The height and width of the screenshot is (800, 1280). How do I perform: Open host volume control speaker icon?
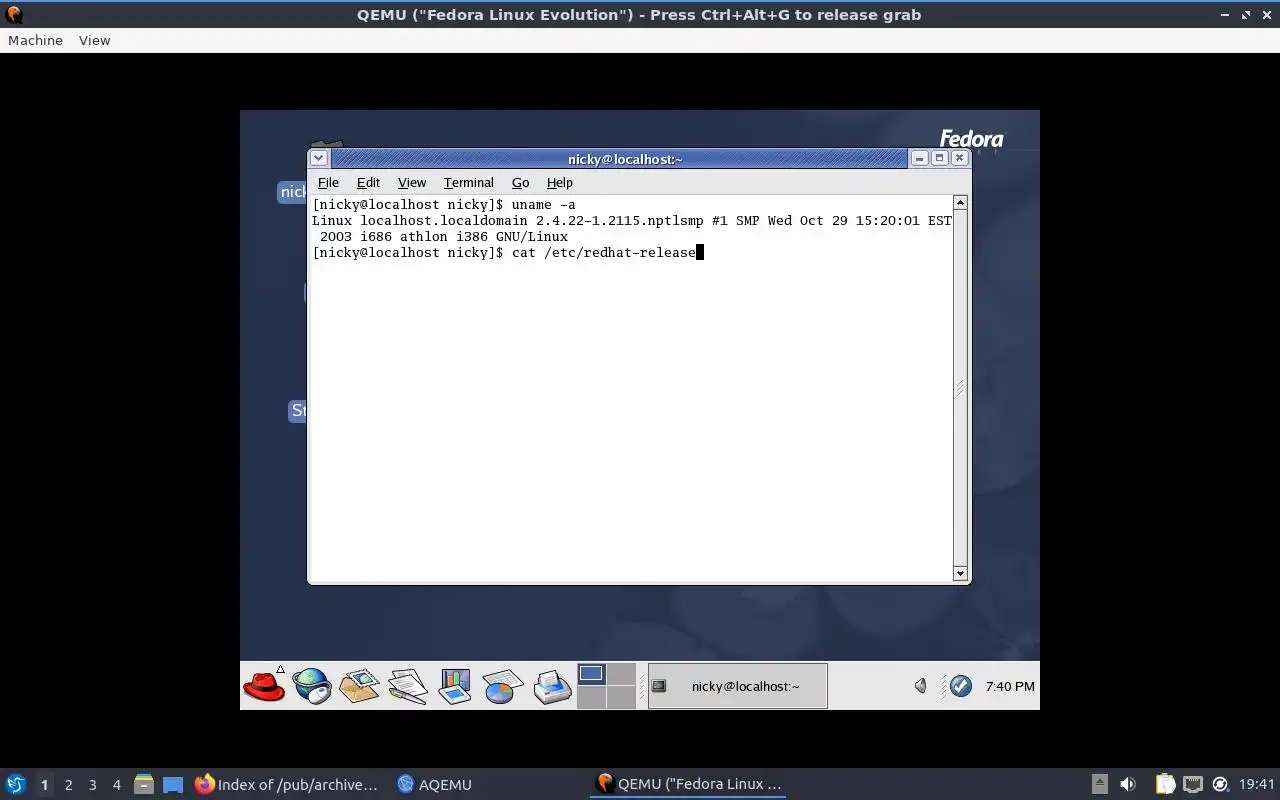click(1128, 784)
